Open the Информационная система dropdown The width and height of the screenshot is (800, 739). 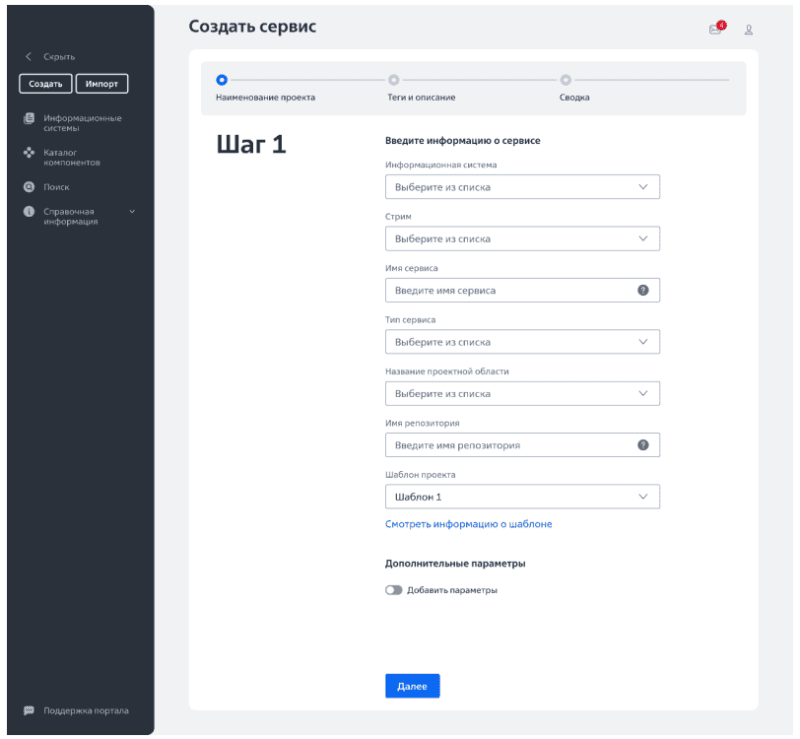[522, 187]
